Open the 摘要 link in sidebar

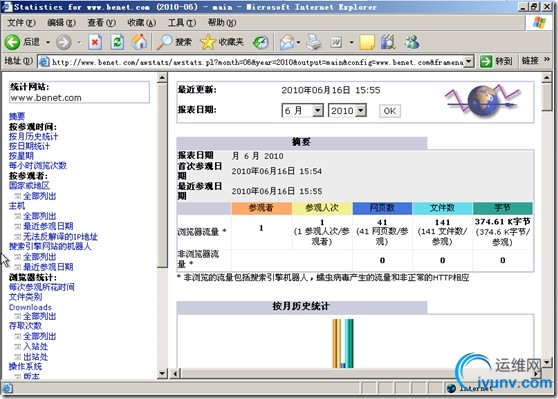click(17, 116)
